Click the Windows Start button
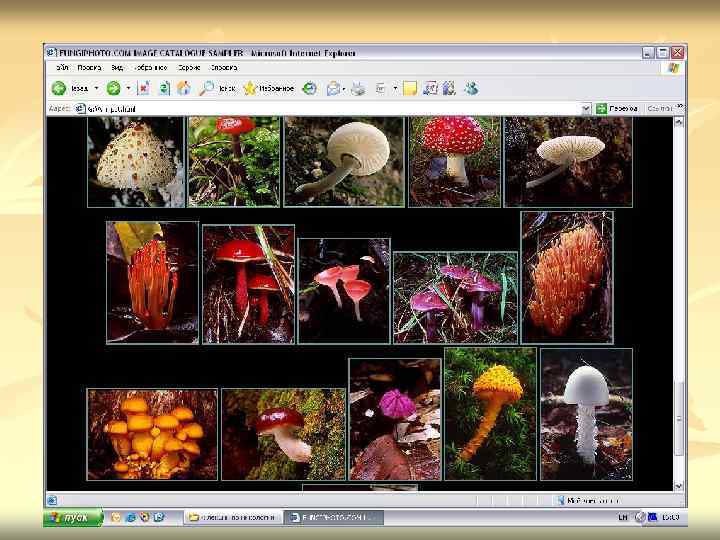 (72, 517)
